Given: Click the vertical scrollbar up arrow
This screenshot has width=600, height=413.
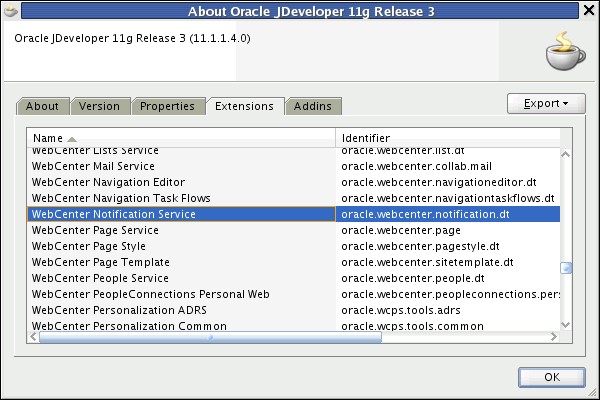Looking at the screenshot, I should (566, 154).
